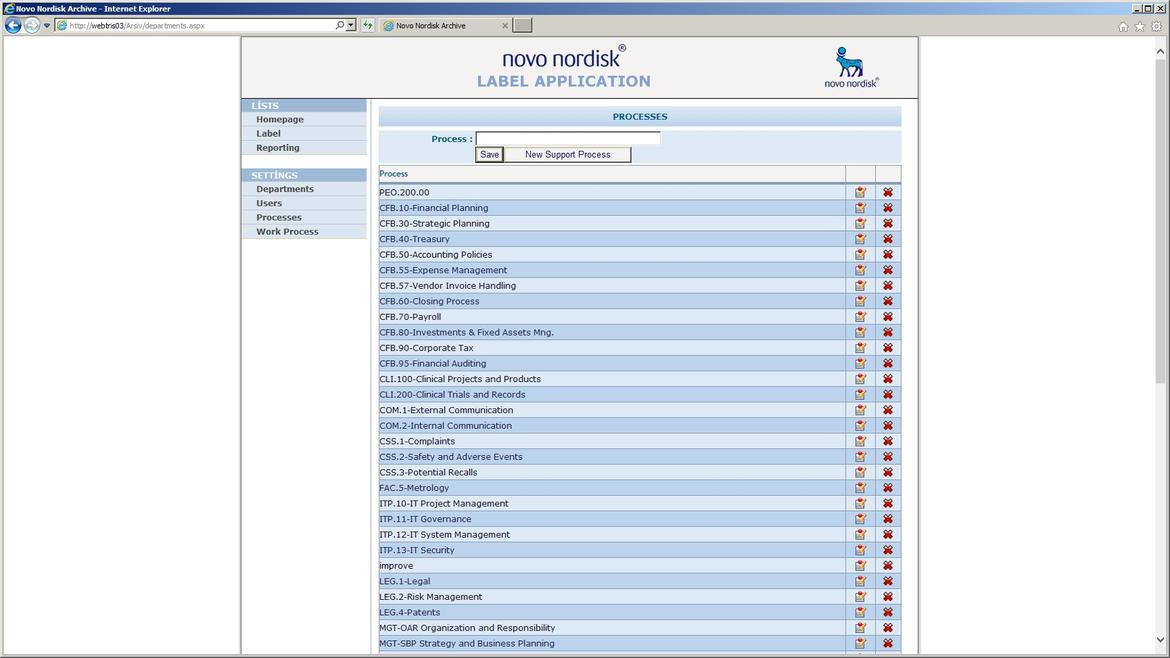Open Users under Settings
The image size is (1170, 658).
[269, 203]
